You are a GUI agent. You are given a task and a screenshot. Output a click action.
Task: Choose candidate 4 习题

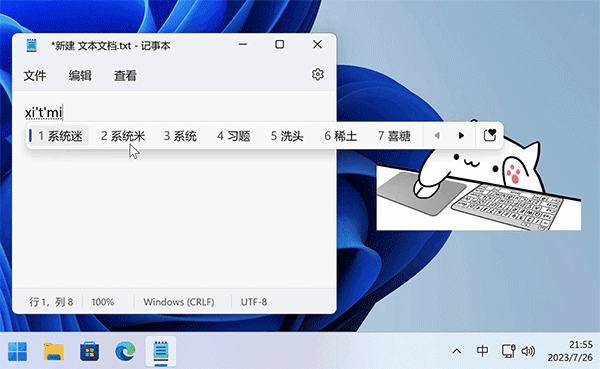point(233,136)
